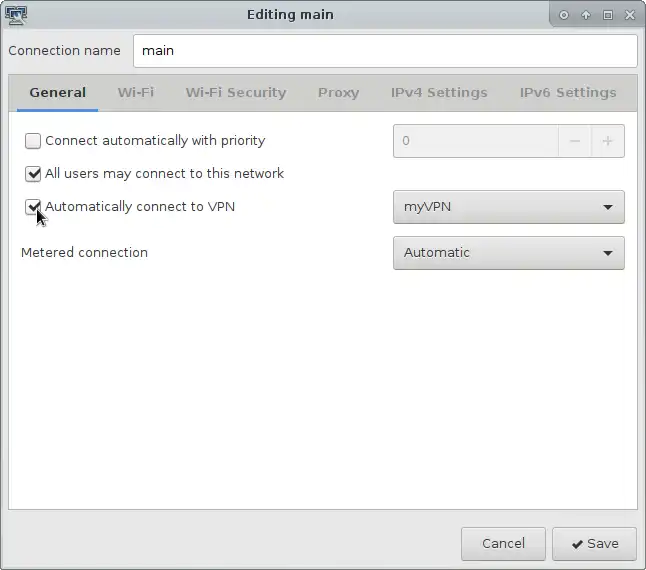Go to the Proxy tab
This screenshot has height=570, width=646.
338,93
